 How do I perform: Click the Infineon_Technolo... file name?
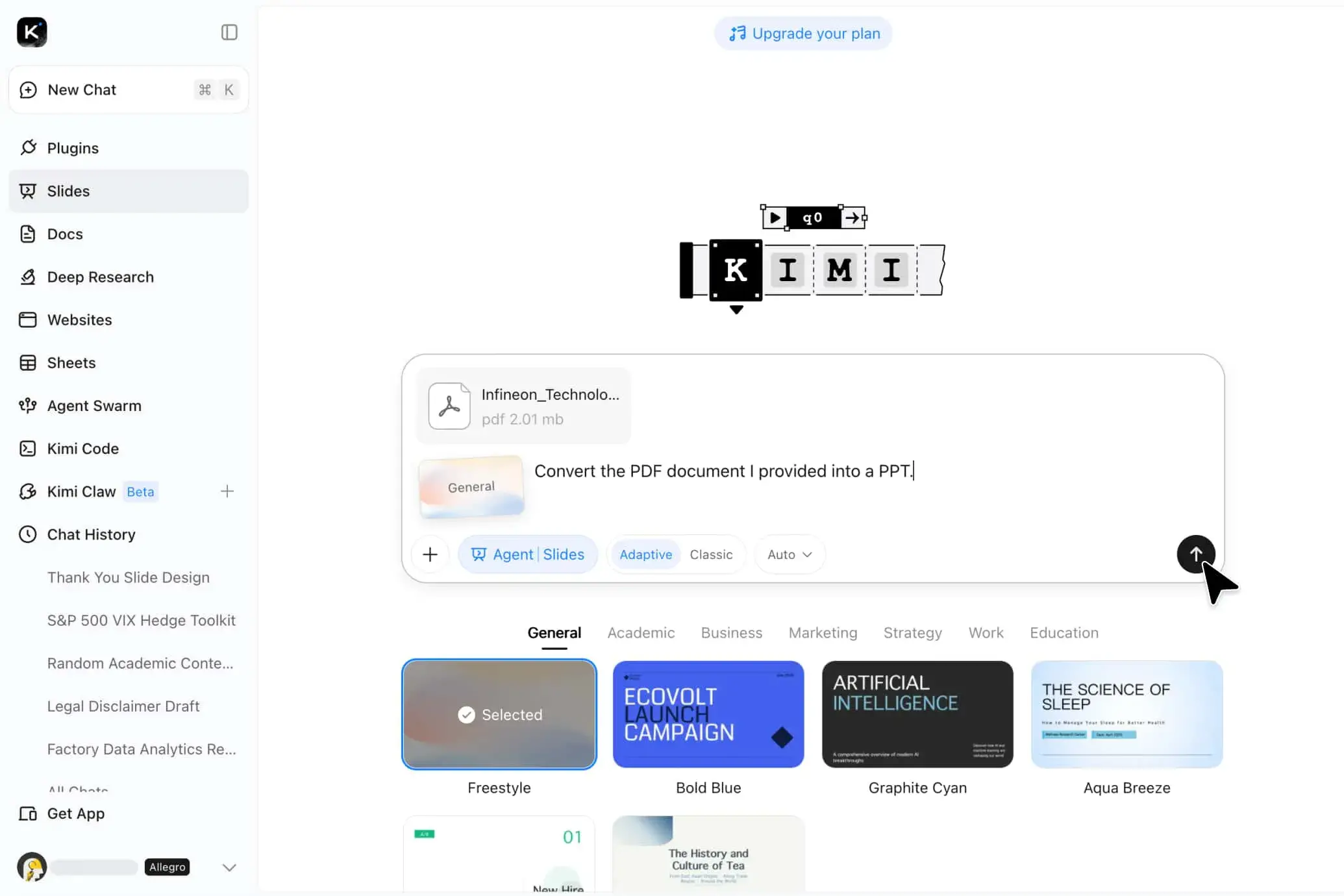tap(550, 395)
